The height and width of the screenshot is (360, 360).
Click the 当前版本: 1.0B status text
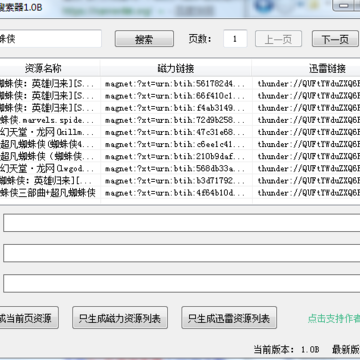point(287,349)
